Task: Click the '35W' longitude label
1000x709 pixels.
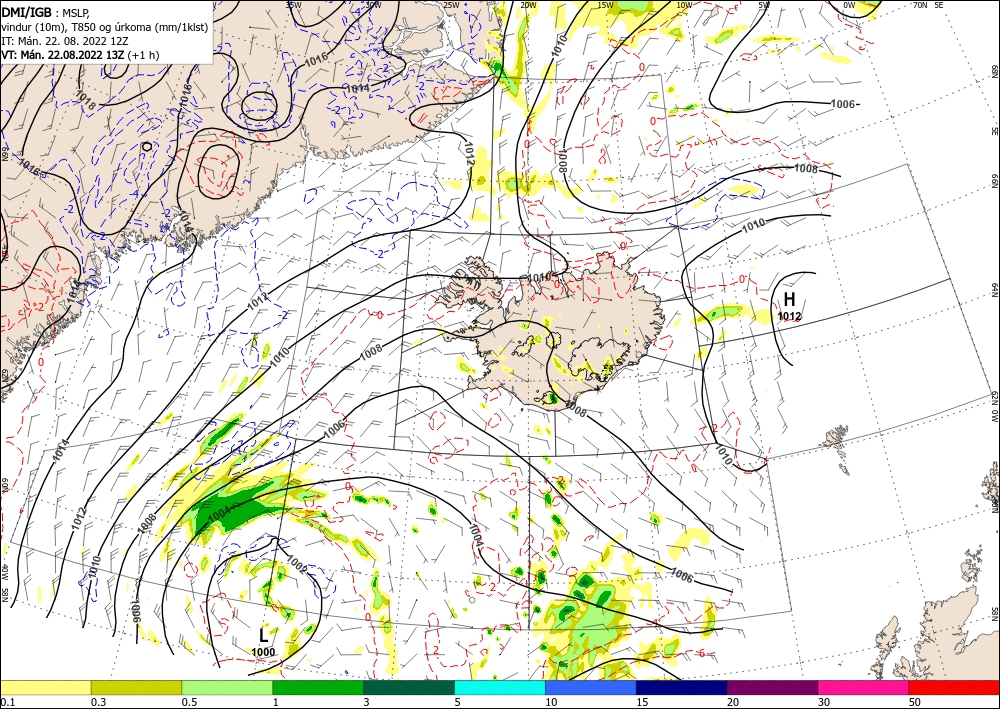Action: click(293, 4)
